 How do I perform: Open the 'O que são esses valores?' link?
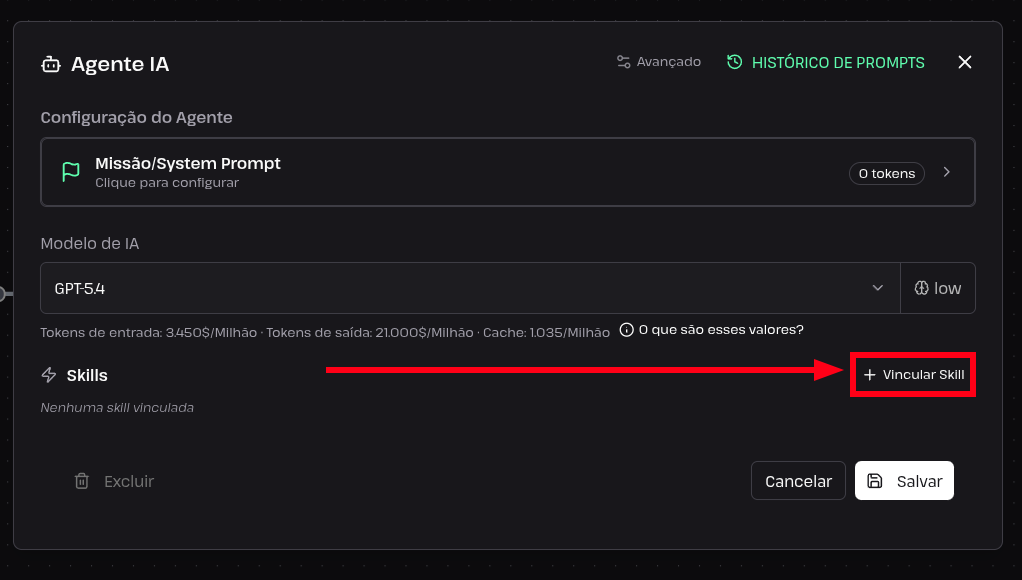click(721, 330)
